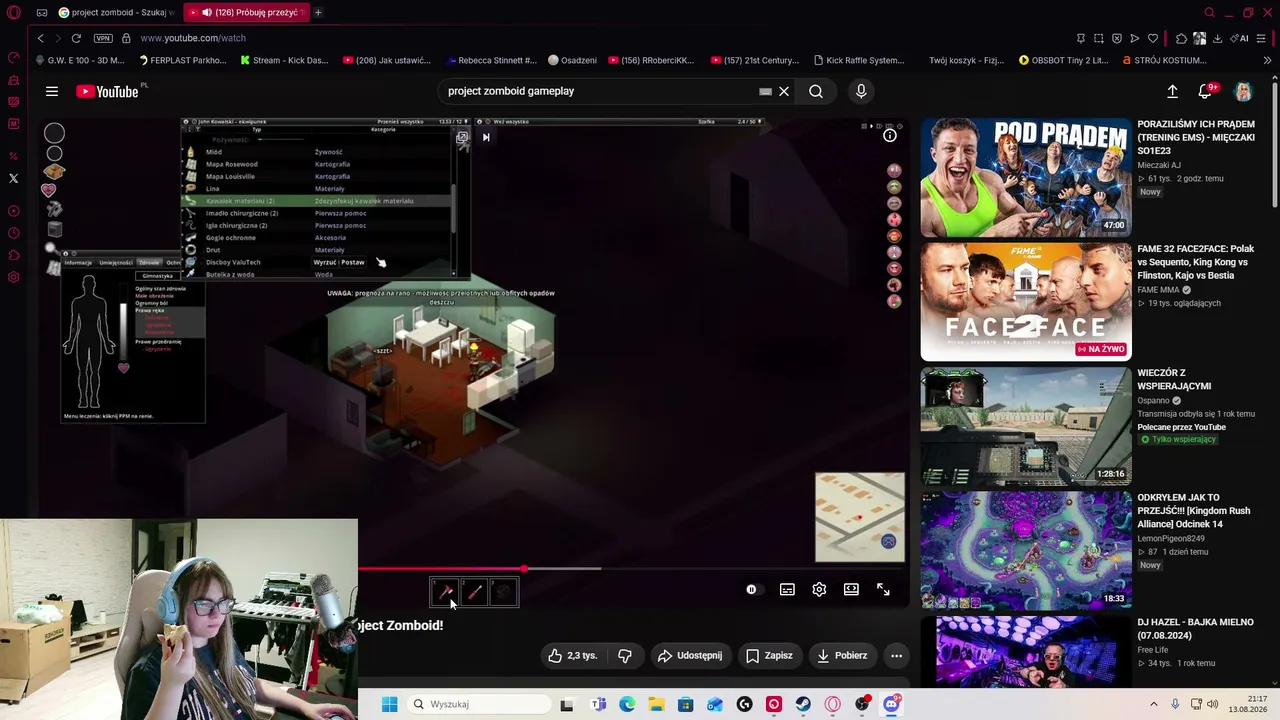Open the 'G.W. E 100 - 3D M...' bookmark

[79, 60]
